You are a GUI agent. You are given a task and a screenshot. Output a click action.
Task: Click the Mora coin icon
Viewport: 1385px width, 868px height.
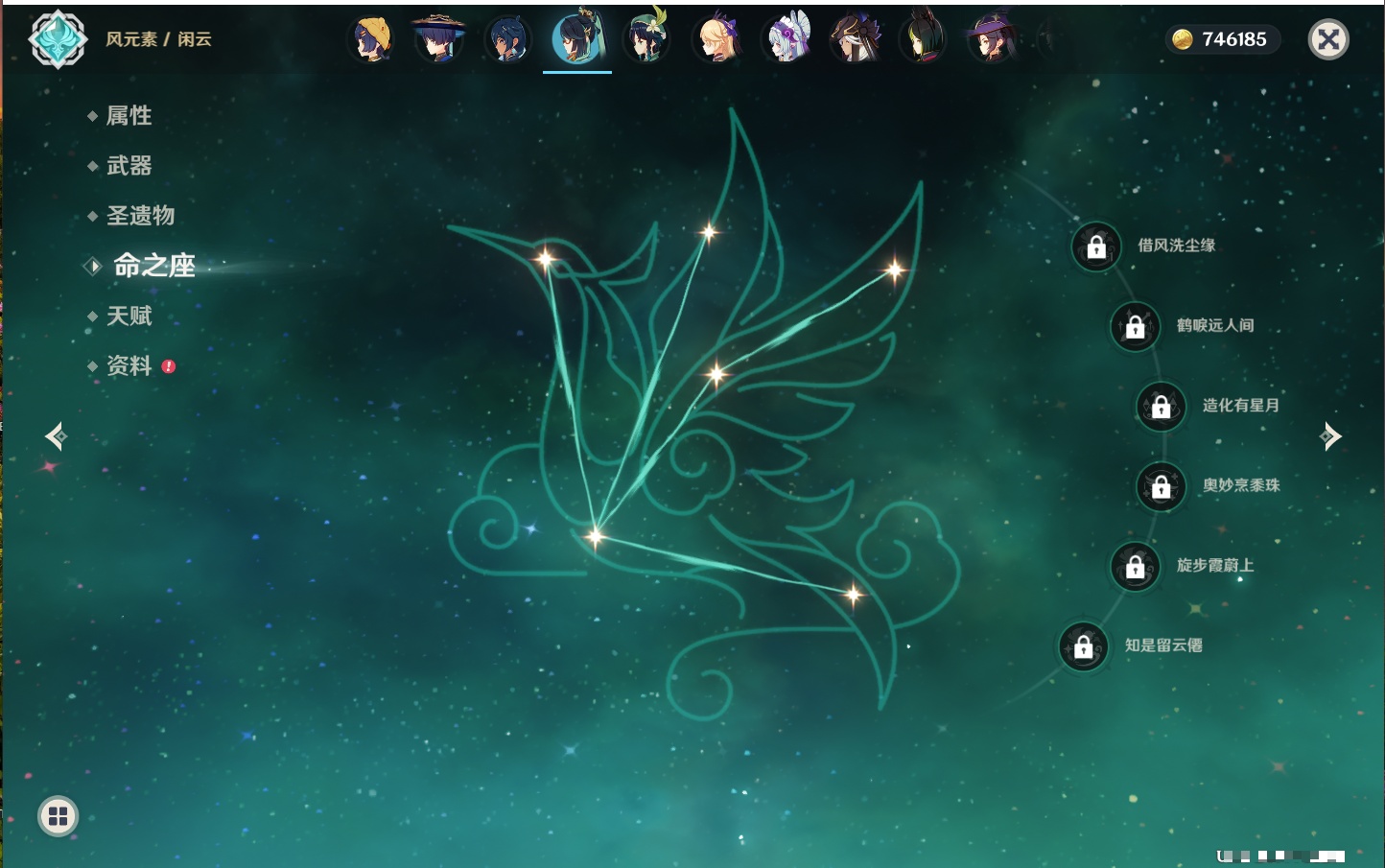1183,39
